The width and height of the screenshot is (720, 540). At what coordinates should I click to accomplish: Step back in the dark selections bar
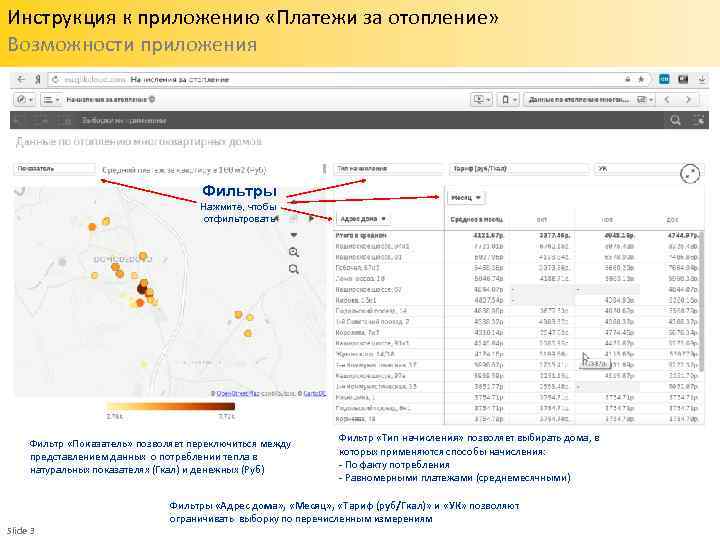point(19,120)
